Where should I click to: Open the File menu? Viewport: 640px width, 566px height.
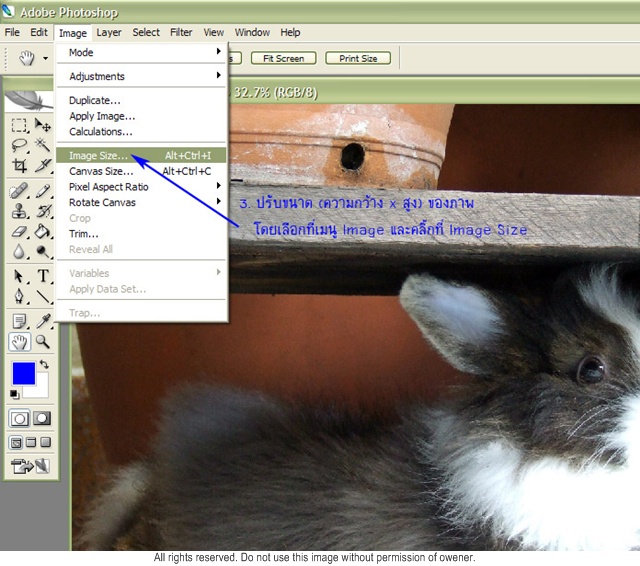[12, 32]
